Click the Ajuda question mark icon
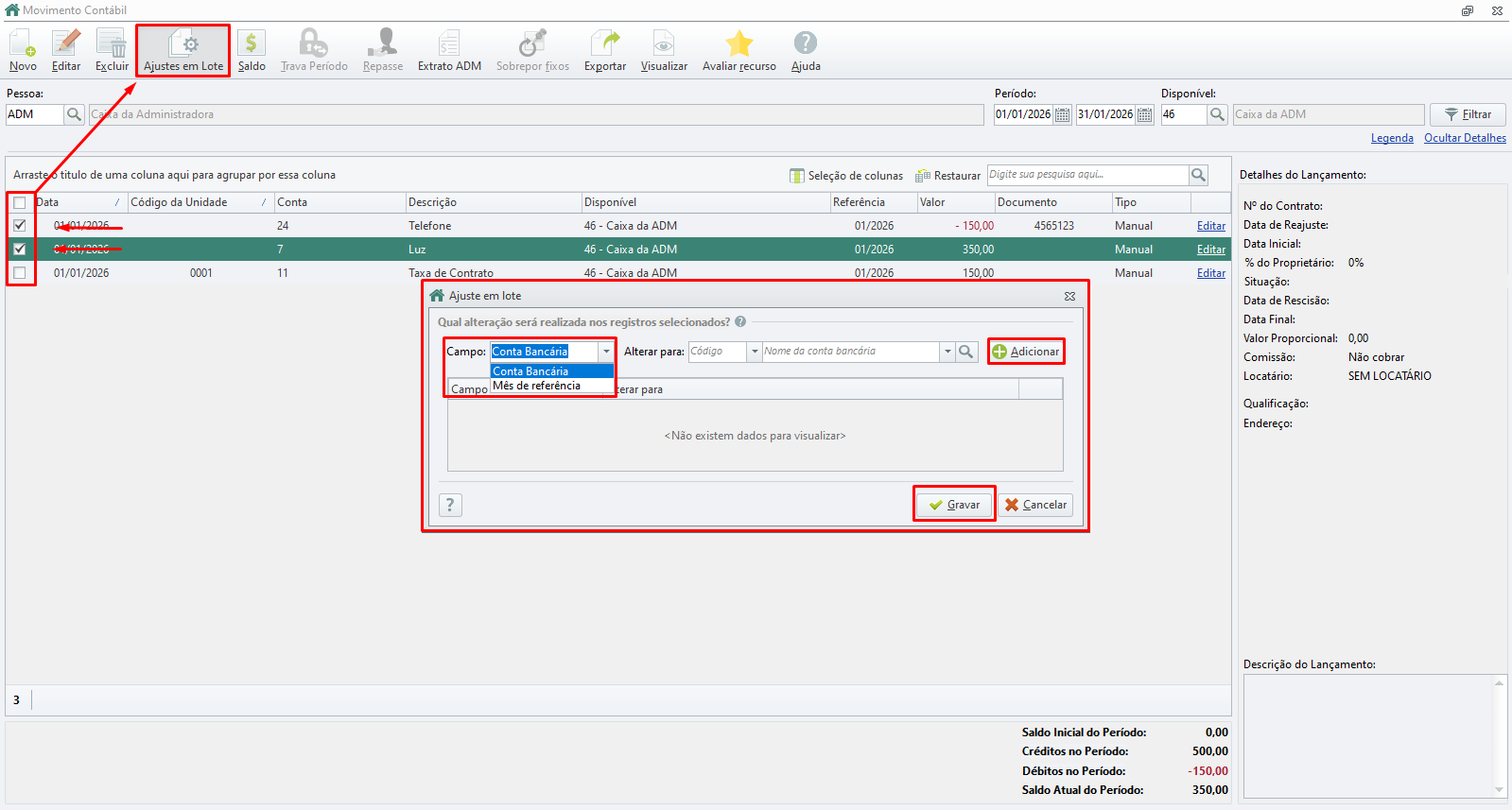Image resolution: width=1512 pixels, height=810 pixels. (806, 43)
